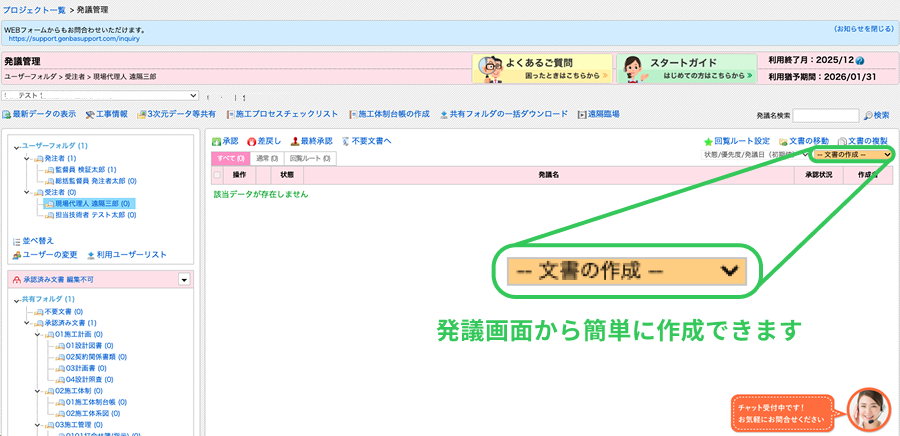Open the project selector dropdown showing テスト
Screen dimensions: 900x436
[97, 95]
